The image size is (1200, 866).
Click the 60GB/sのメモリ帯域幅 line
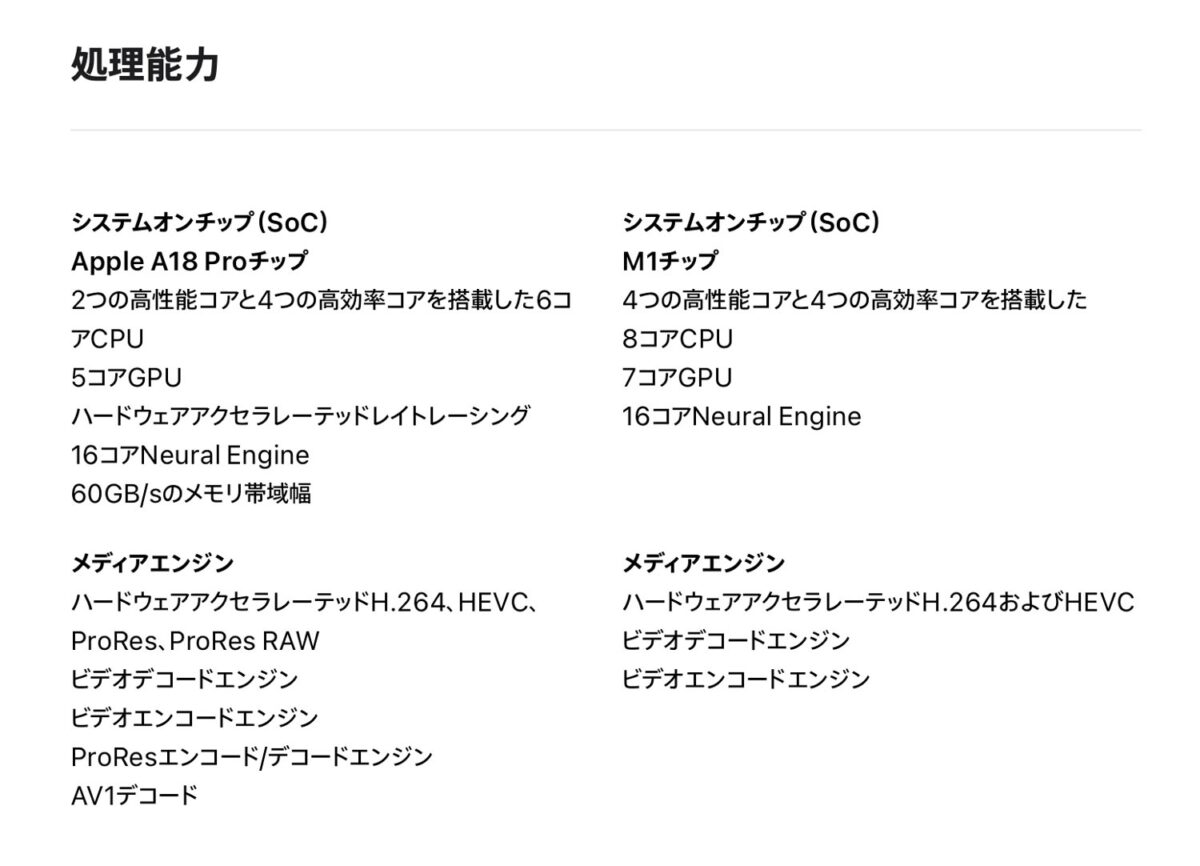click(191, 494)
